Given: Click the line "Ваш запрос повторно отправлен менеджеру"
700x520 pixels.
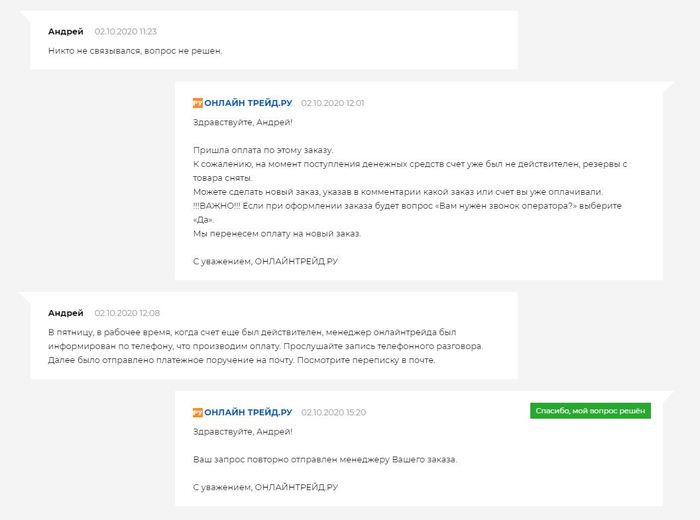Looking at the screenshot, I should [x=324, y=459].
